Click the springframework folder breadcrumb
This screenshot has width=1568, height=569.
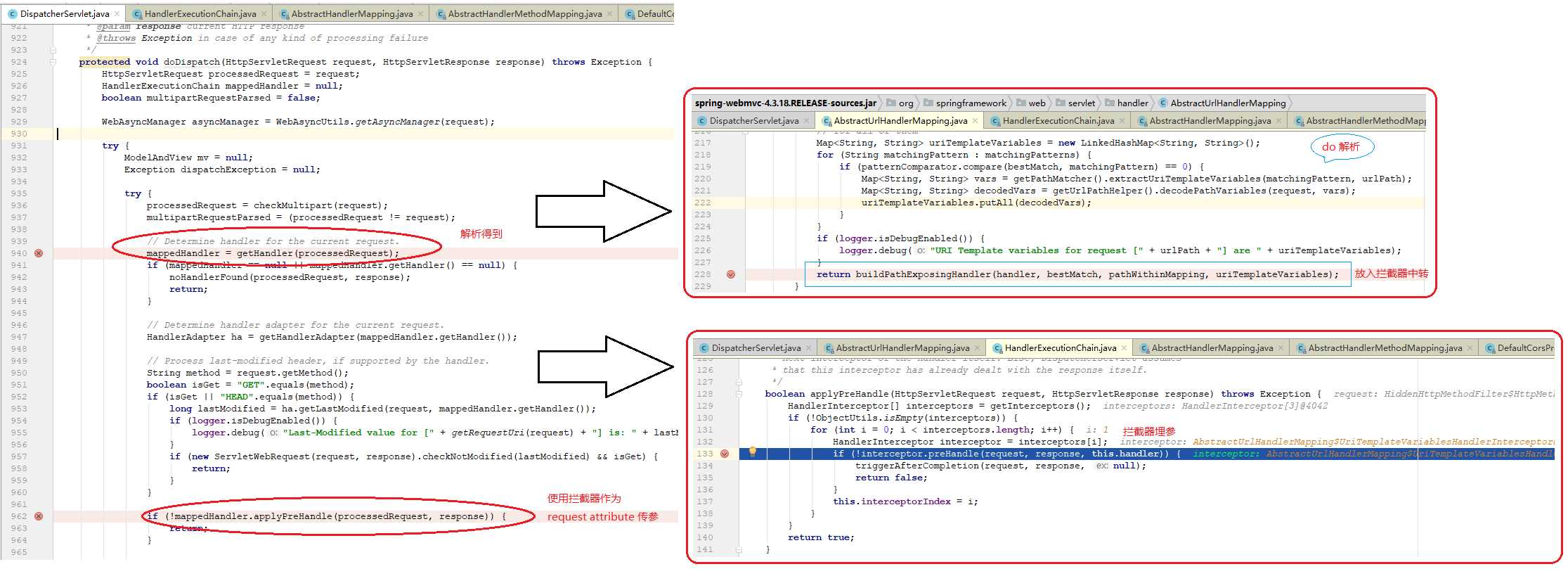965,103
